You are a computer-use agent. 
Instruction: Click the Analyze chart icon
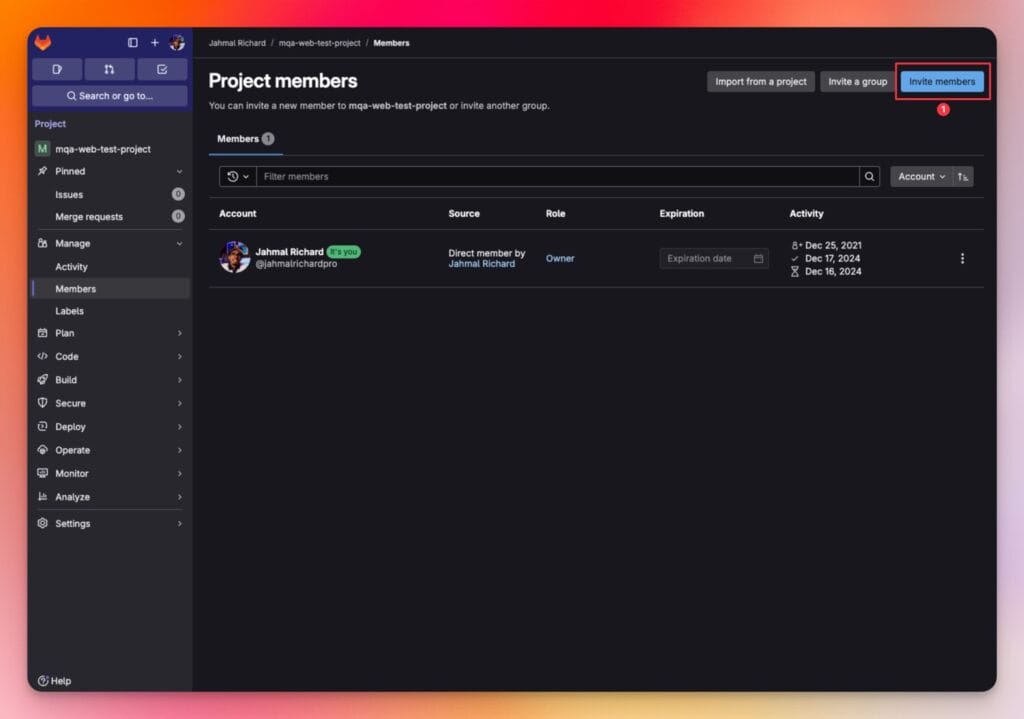pos(42,496)
